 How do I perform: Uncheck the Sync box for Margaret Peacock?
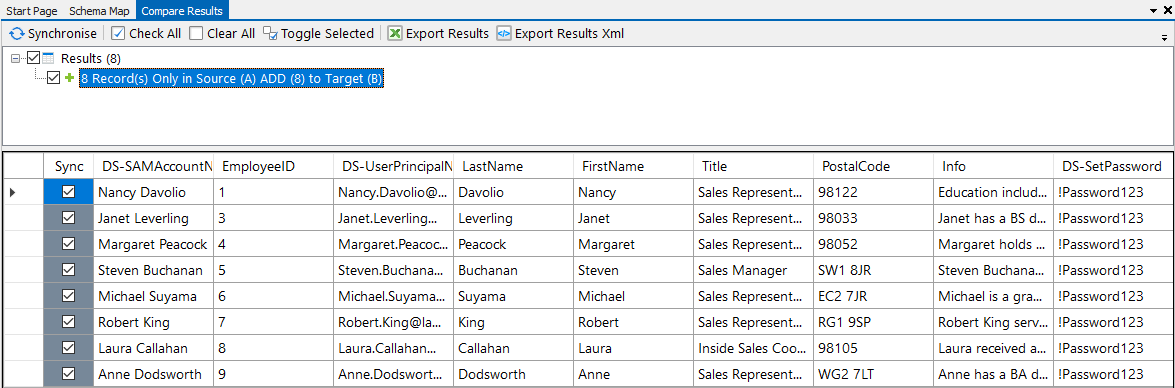[x=69, y=244]
